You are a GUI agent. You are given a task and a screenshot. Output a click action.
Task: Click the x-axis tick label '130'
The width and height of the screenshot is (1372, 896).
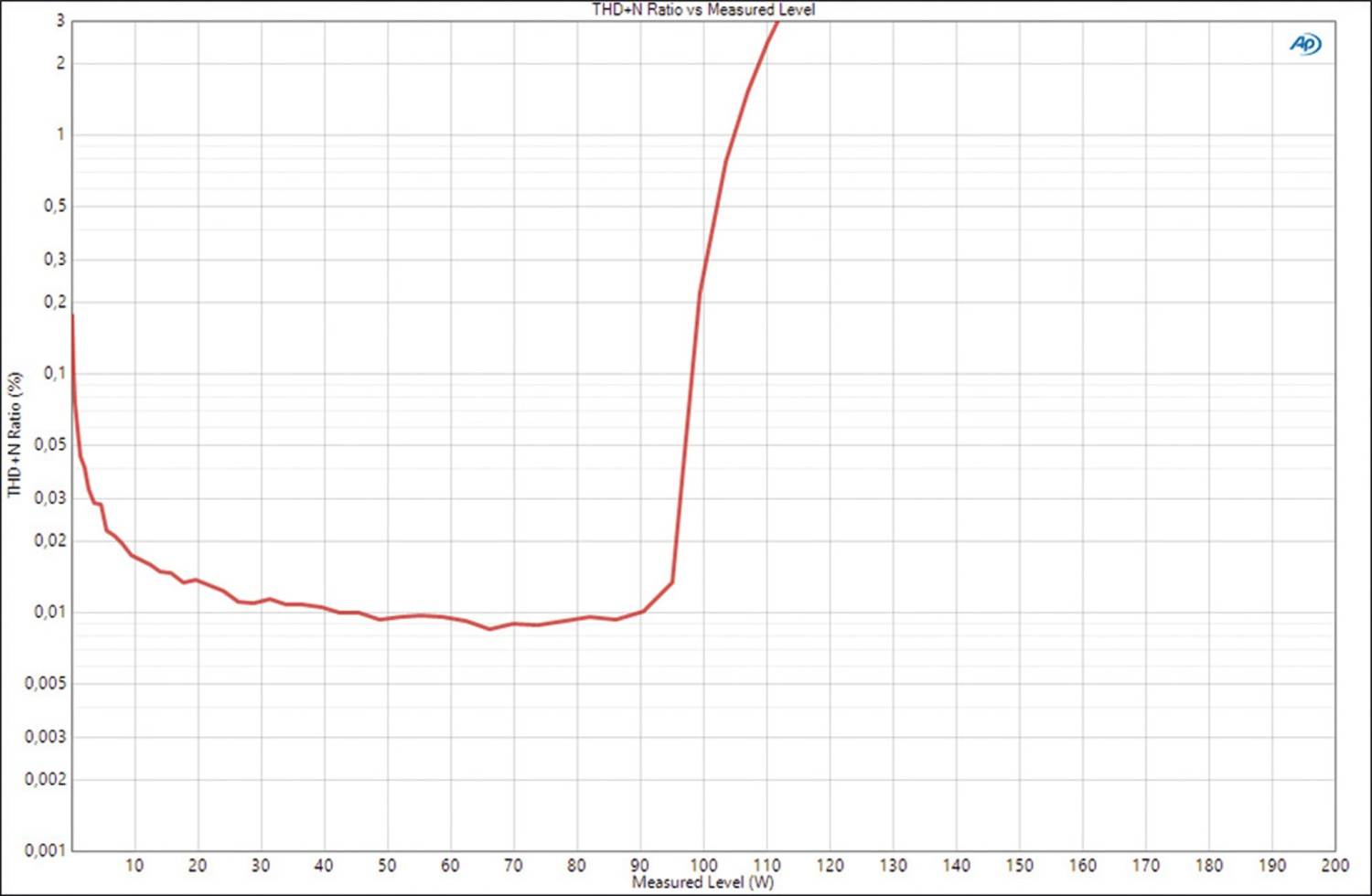pyautogui.click(x=893, y=865)
